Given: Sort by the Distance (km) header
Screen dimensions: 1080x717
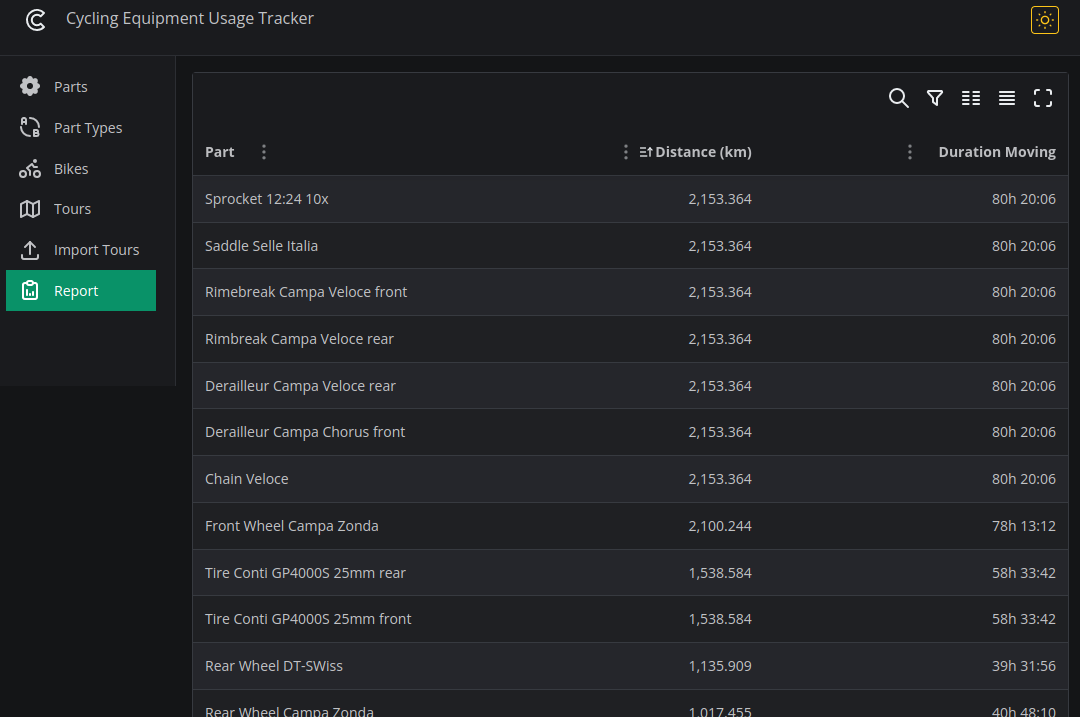Looking at the screenshot, I should tap(703, 152).
